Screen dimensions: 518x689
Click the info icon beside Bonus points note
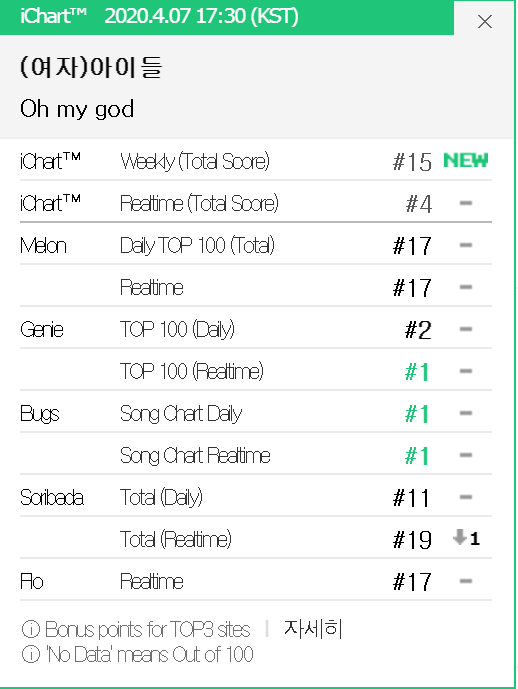(31, 629)
